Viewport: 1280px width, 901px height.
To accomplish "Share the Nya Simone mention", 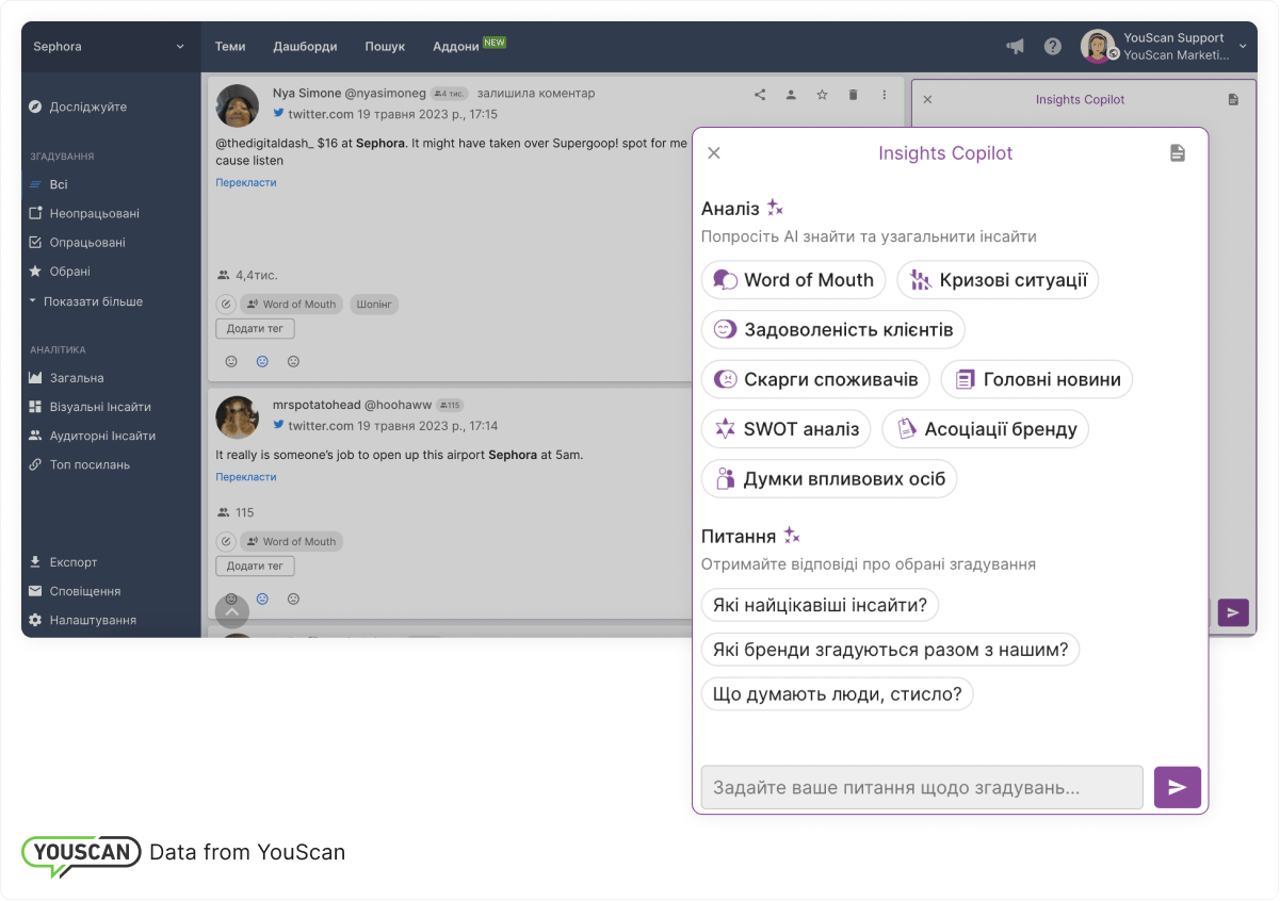I will 759,94.
